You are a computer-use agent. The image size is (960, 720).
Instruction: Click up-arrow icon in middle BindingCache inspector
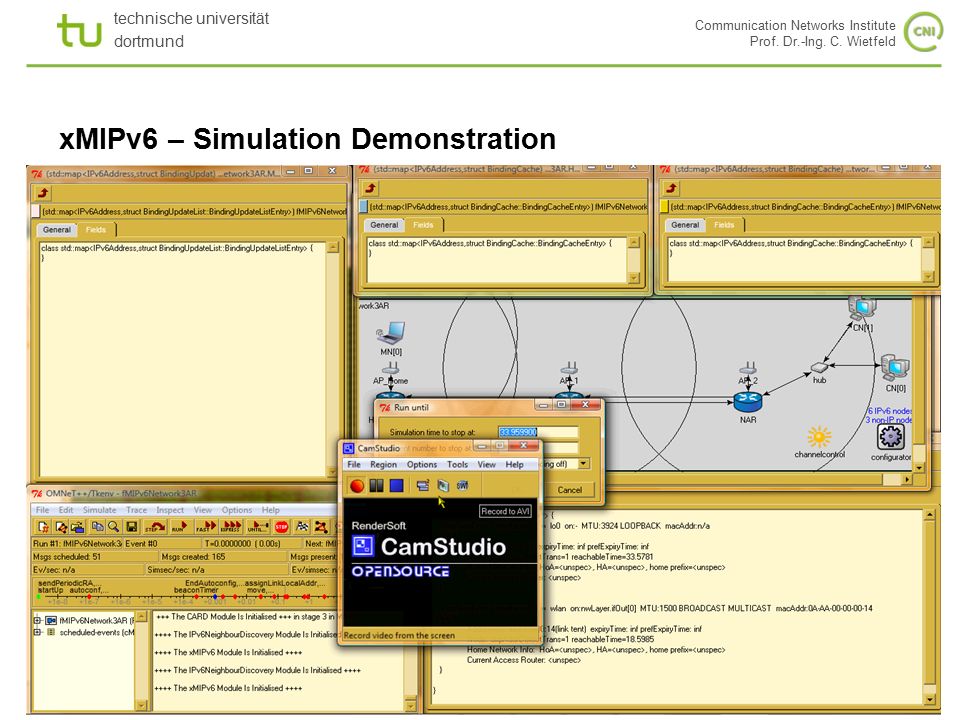[370, 188]
